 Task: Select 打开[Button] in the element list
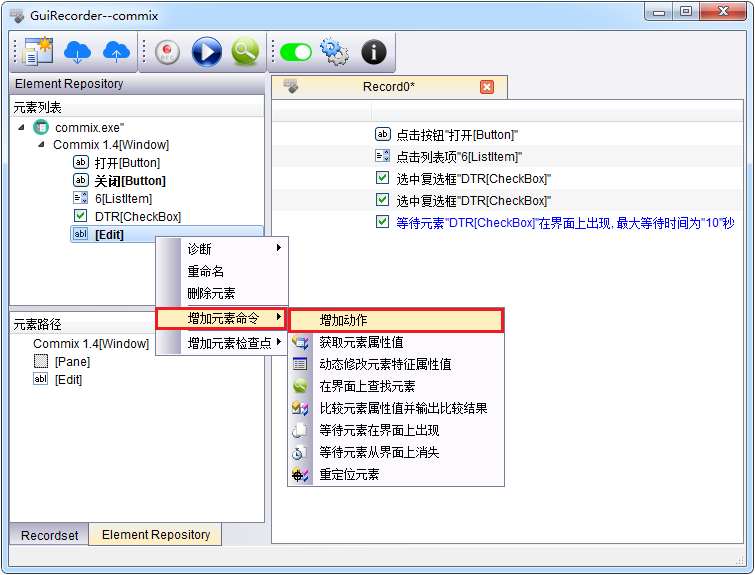click(x=127, y=163)
